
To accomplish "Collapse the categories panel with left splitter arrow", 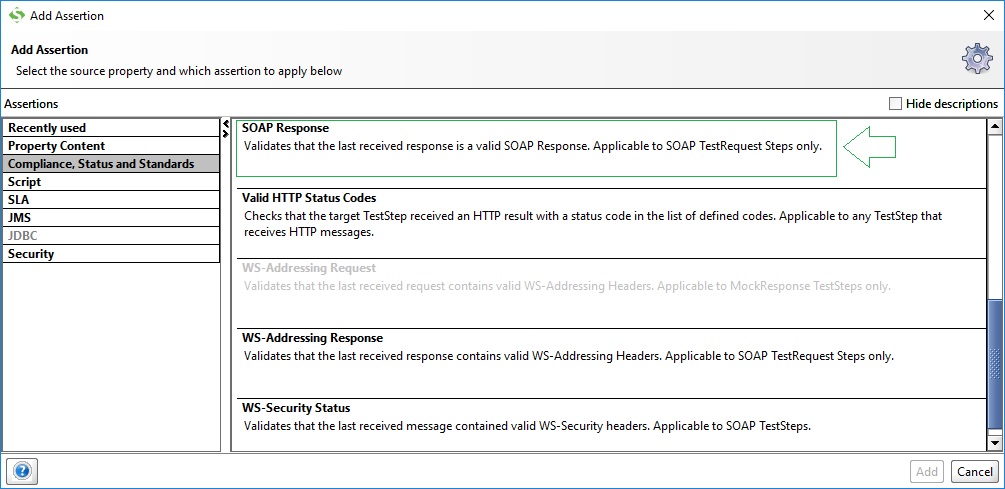I will (225, 124).
